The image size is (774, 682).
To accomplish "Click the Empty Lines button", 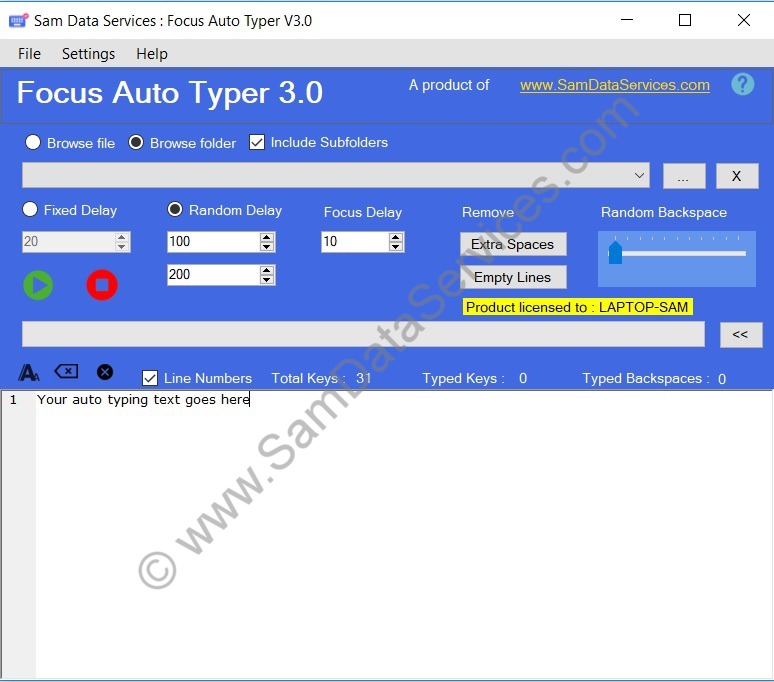I will (x=513, y=277).
